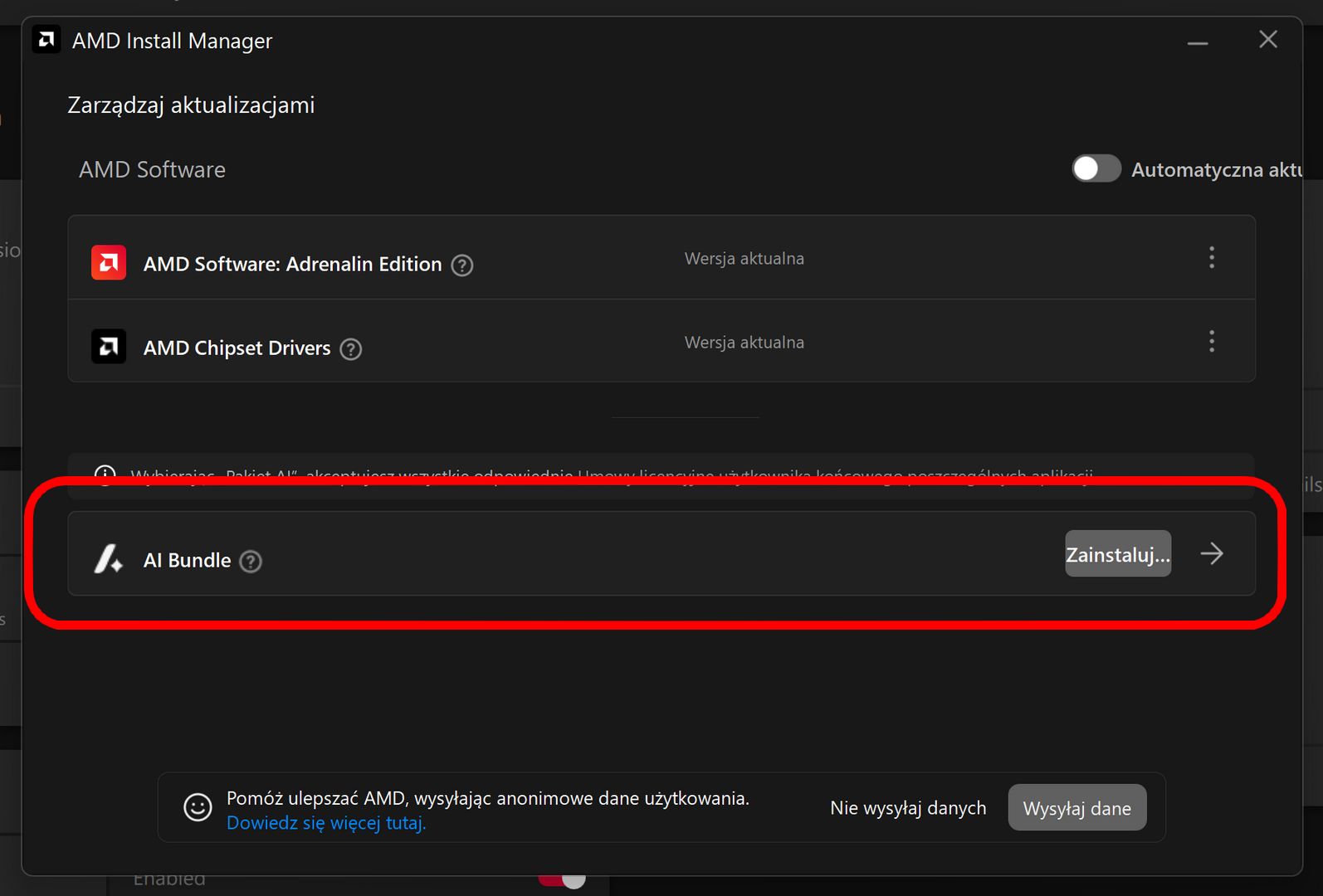Open the three-dot menu for Adrenalin Edition

(x=1212, y=257)
